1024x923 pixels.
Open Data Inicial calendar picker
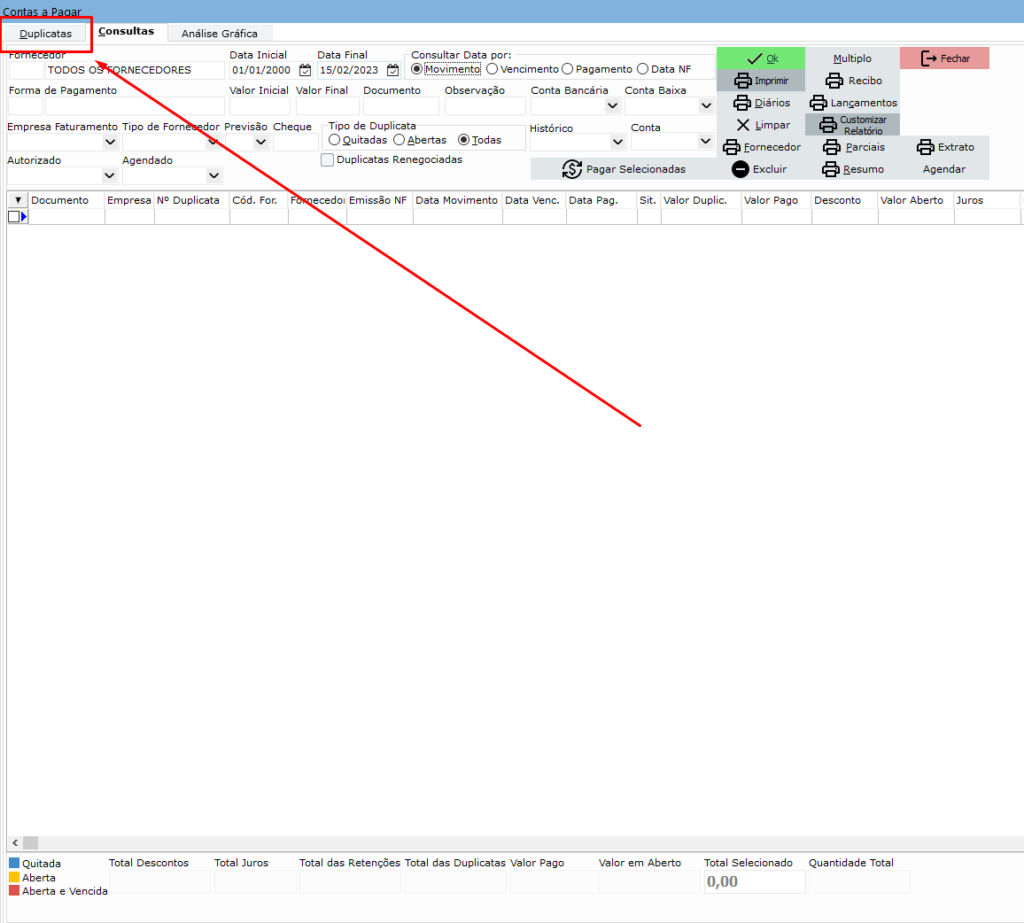tap(305, 70)
